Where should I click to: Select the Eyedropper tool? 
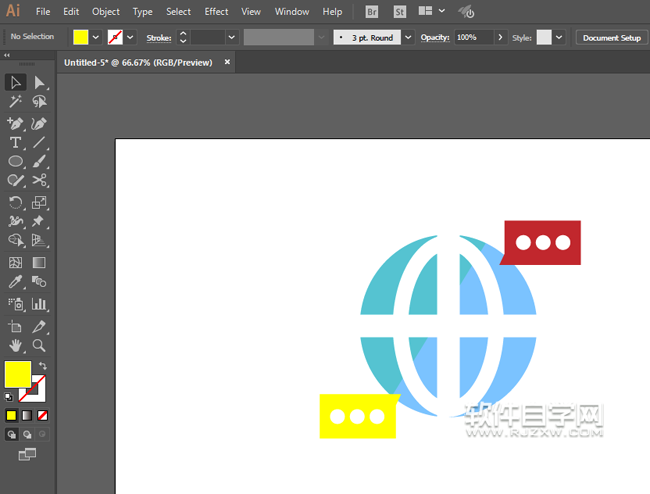[x=16, y=283]
